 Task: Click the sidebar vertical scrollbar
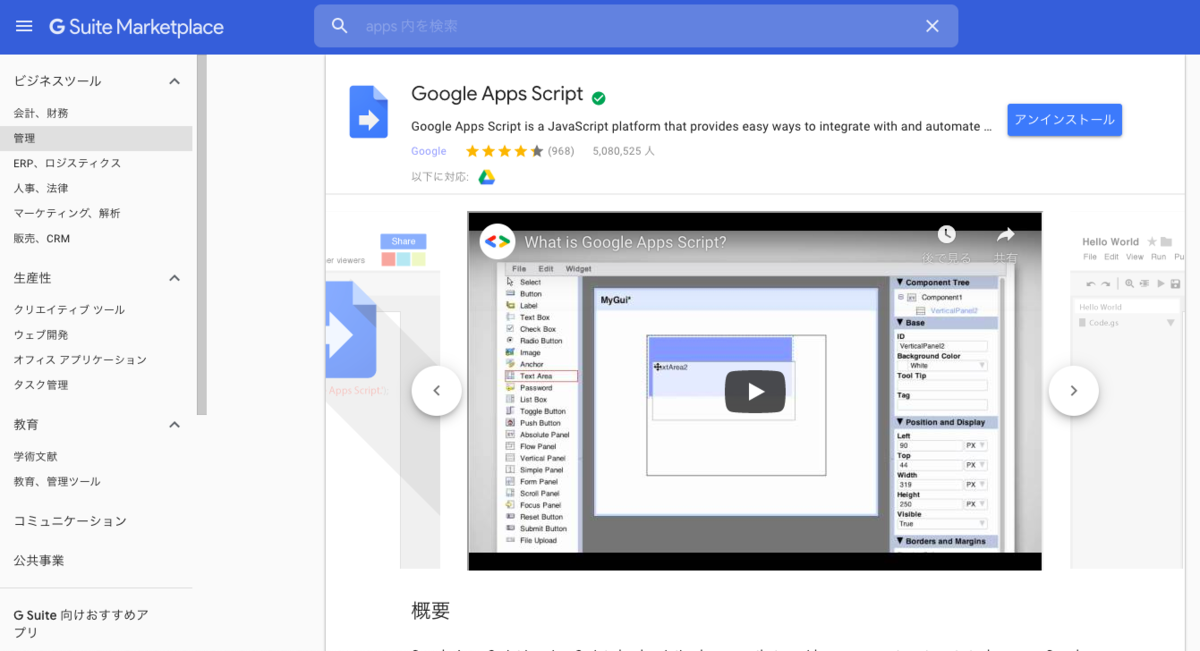202,235
